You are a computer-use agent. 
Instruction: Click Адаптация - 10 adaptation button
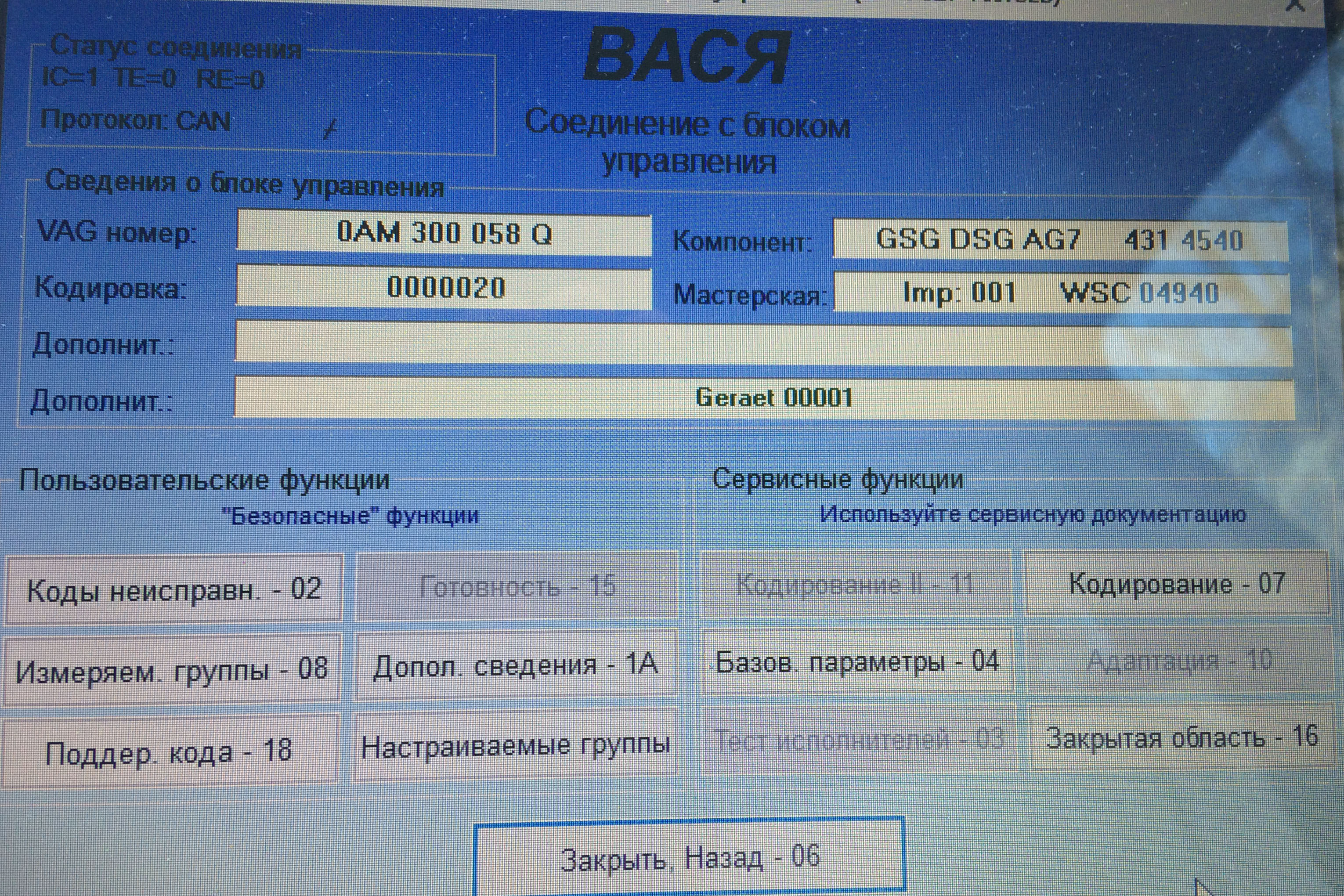pos(1179,661)
